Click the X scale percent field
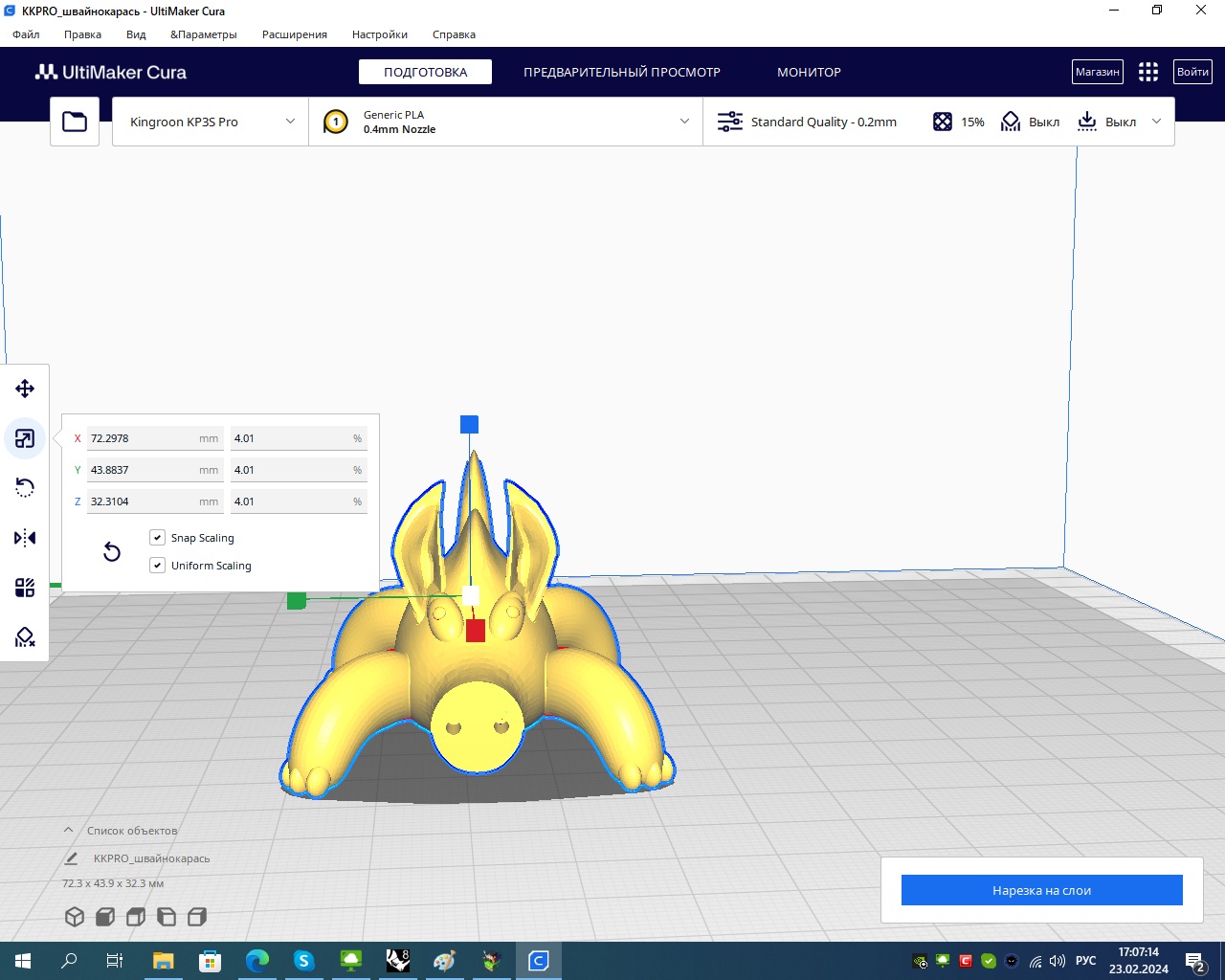 299,438
